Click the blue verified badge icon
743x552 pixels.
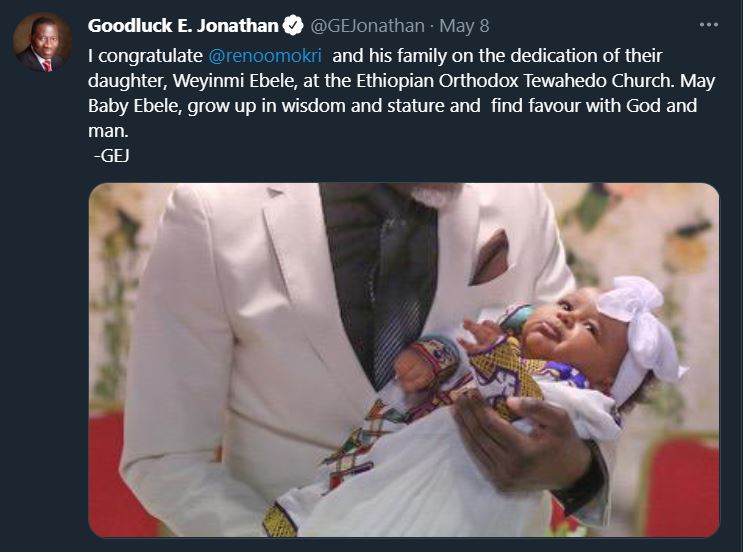point(293,25)
